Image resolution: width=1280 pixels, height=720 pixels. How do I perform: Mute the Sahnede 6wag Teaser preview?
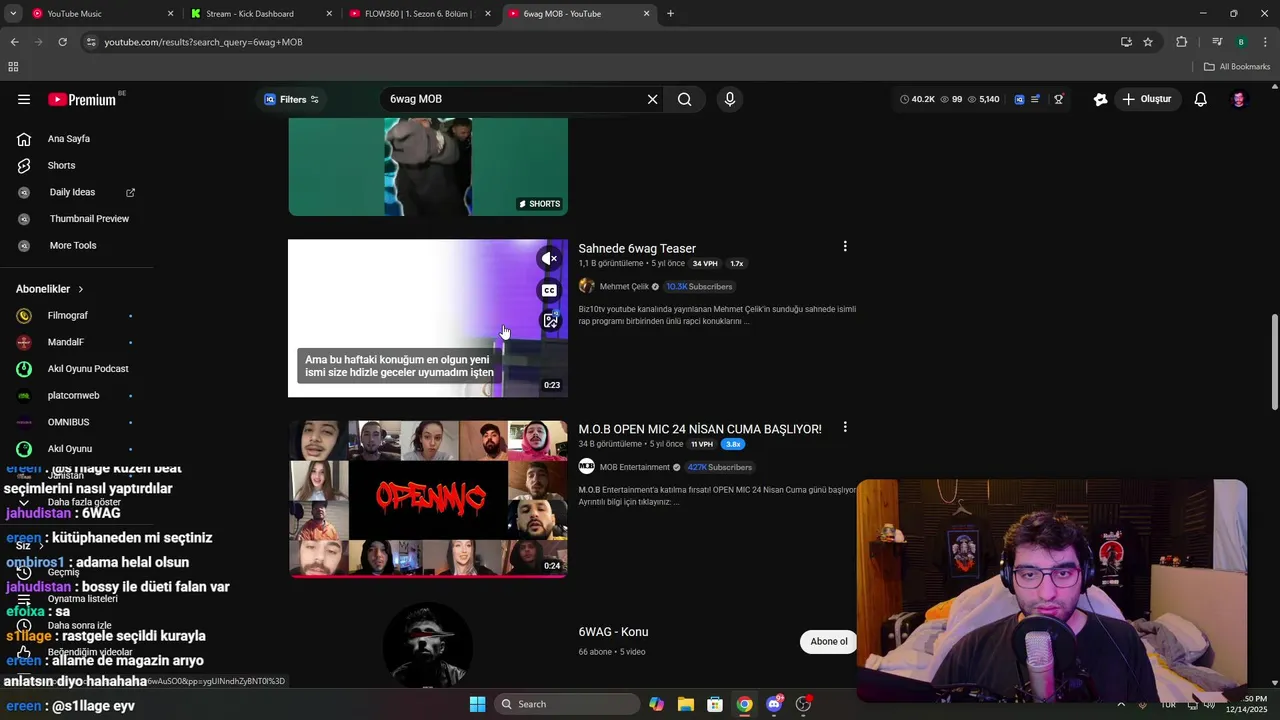pyautogui.click(x=550, y=258)
